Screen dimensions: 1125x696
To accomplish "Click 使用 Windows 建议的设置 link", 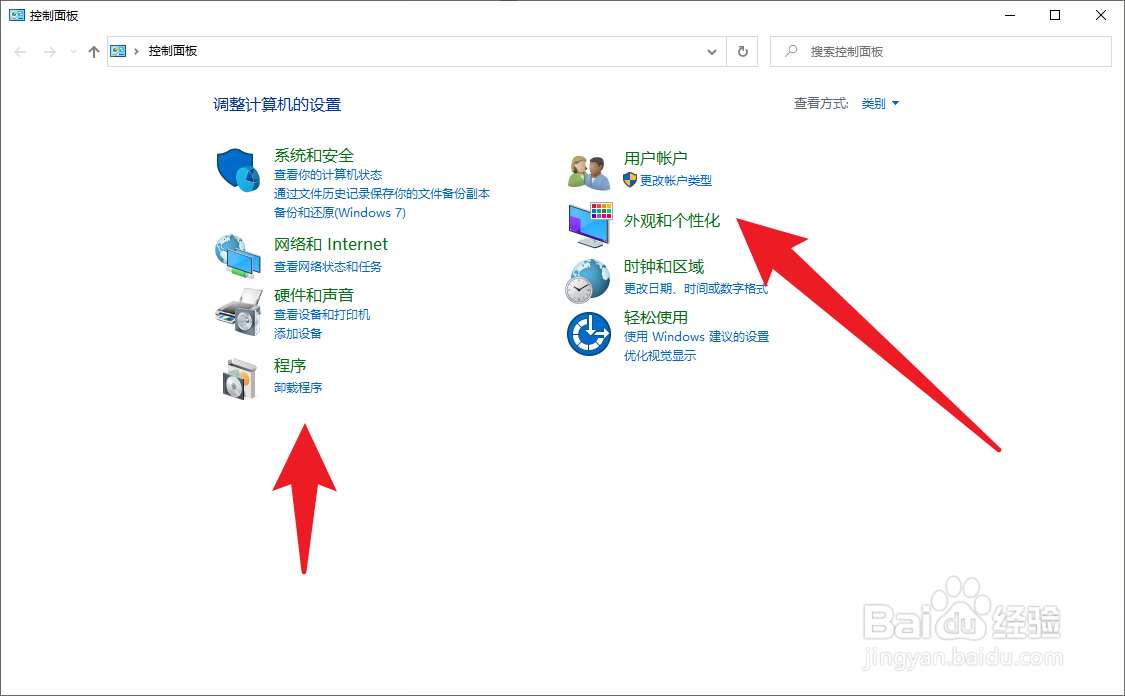I will click(696, 337).
